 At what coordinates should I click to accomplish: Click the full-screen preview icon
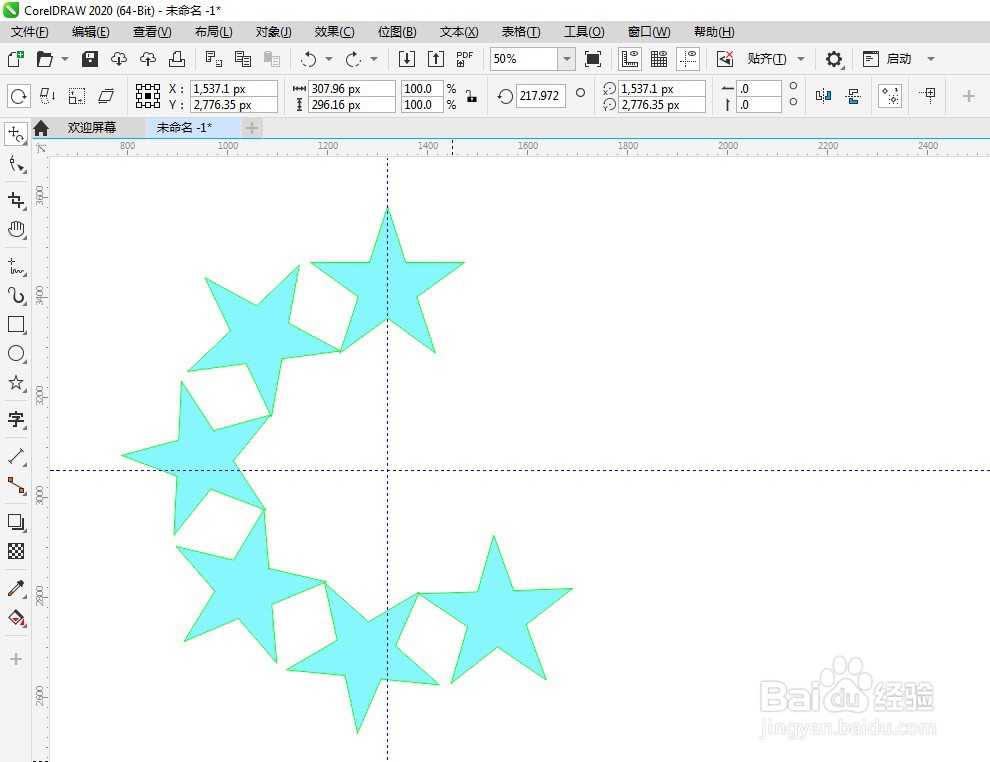(592, 59)
